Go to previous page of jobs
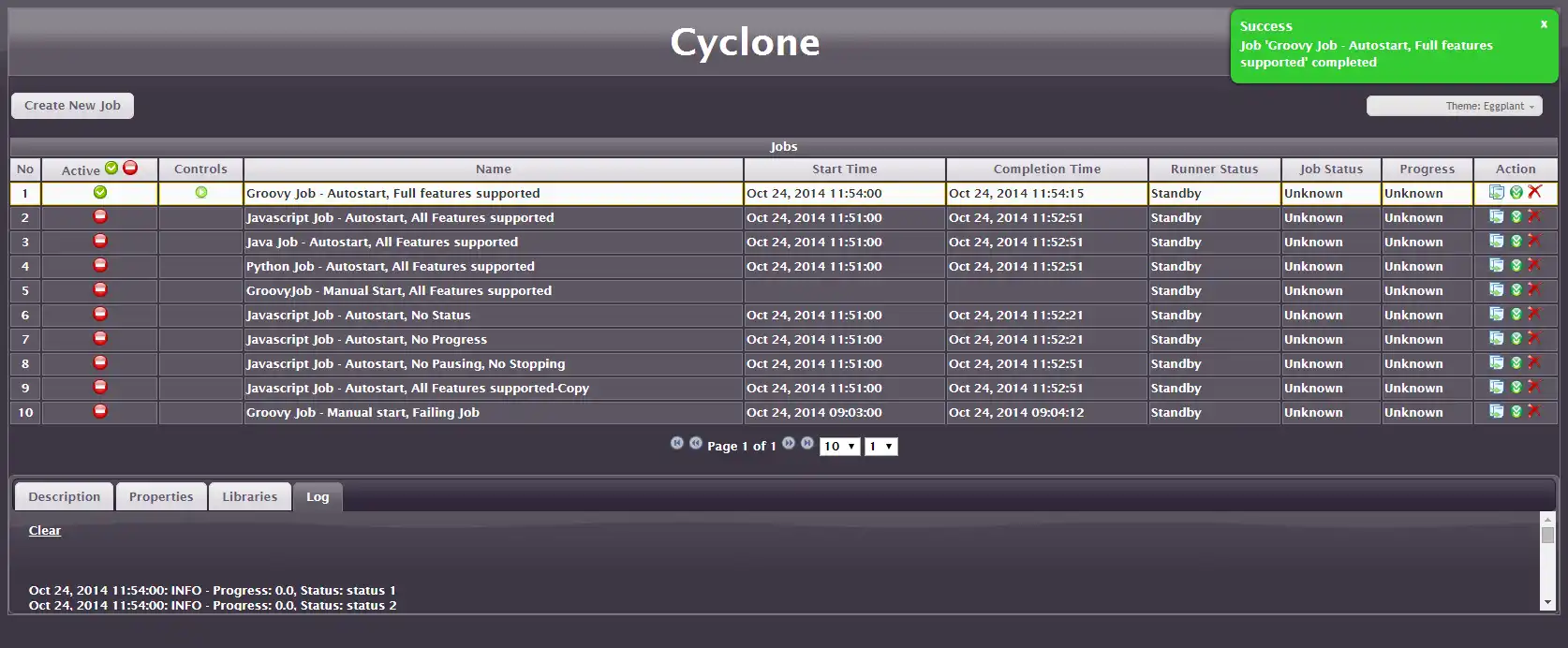Screen dimensions: 1568x648 click(x=696, y=443)
